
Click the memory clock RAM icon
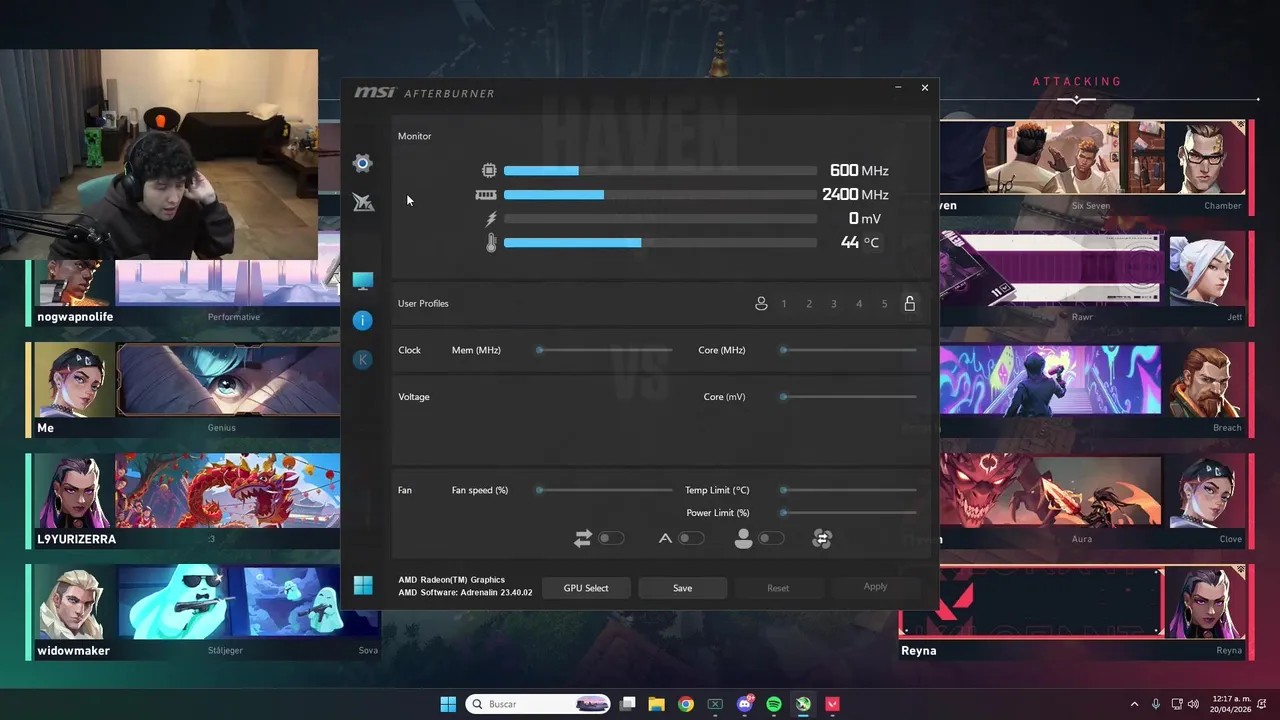(486, 195)
